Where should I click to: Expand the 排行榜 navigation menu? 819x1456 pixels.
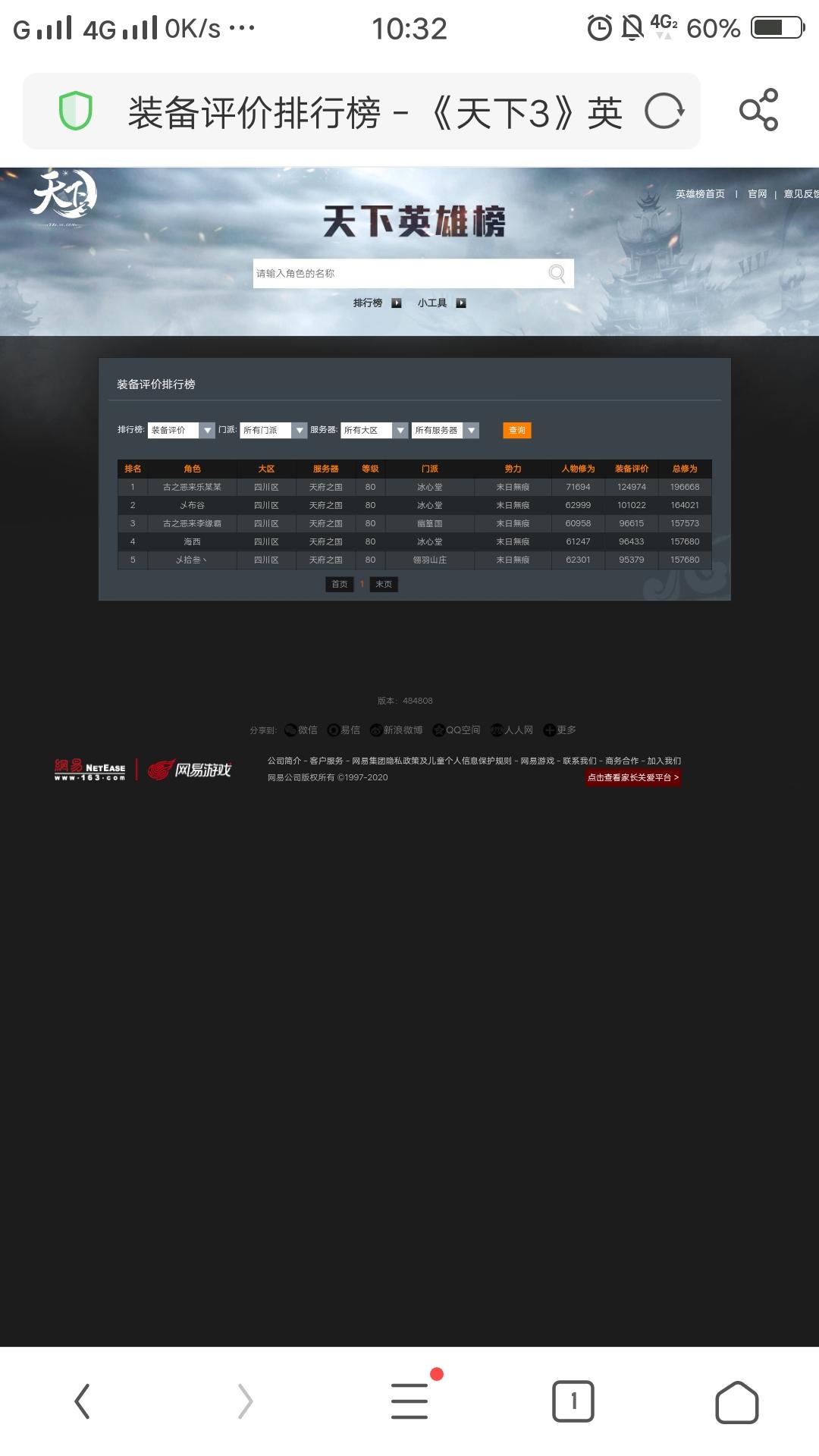pos(368,303)
